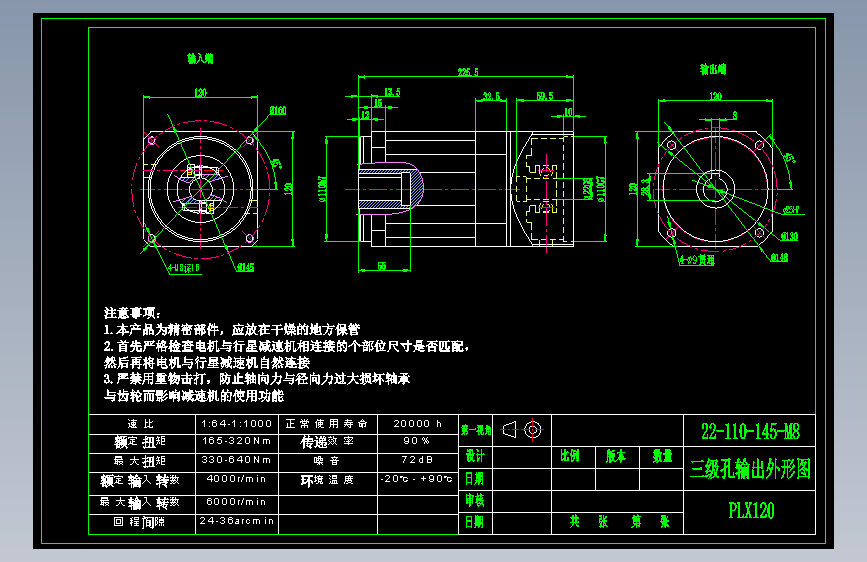Select the drawing number 22-110-145-M8

pyautogui.click(x=750, y=431)
